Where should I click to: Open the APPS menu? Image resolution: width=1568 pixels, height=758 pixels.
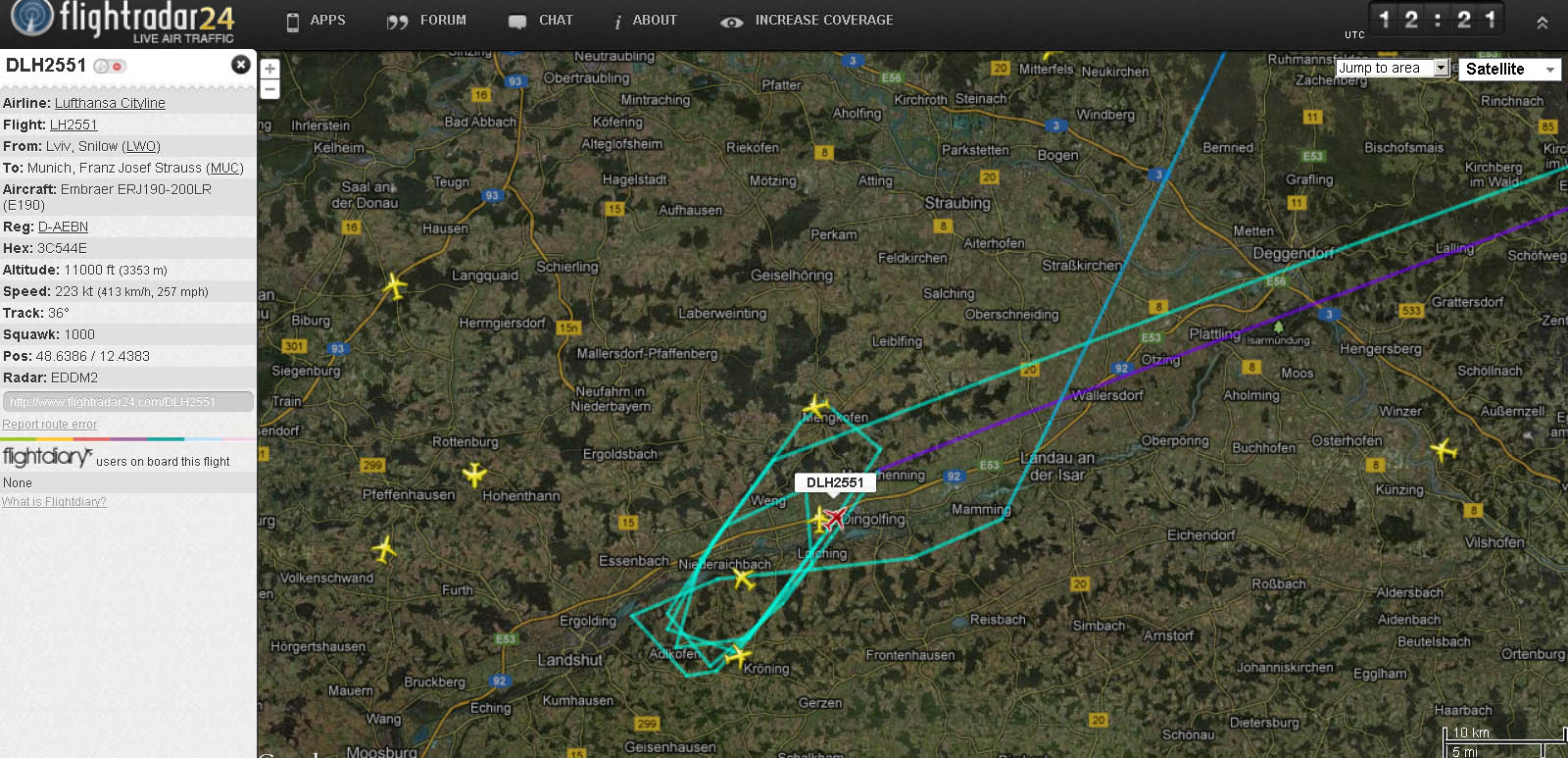coord(316,21)
